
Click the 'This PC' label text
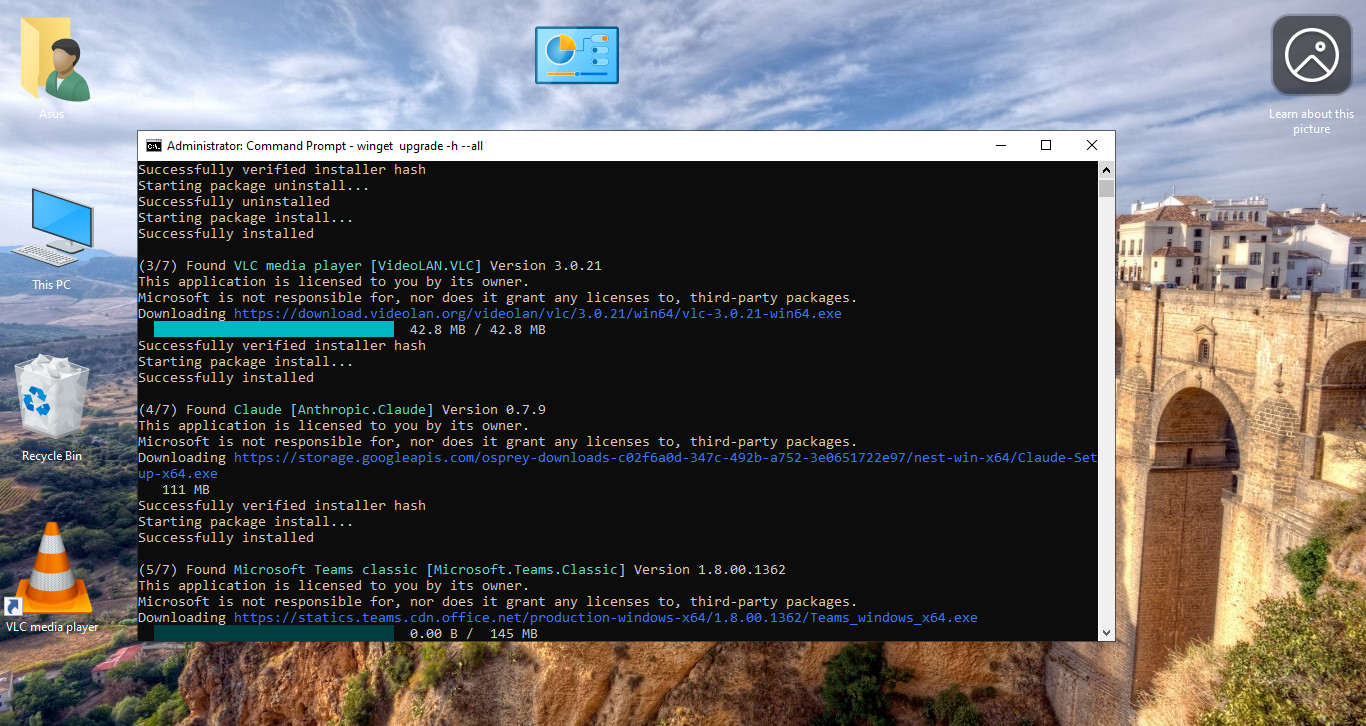[x=52, y=285]
